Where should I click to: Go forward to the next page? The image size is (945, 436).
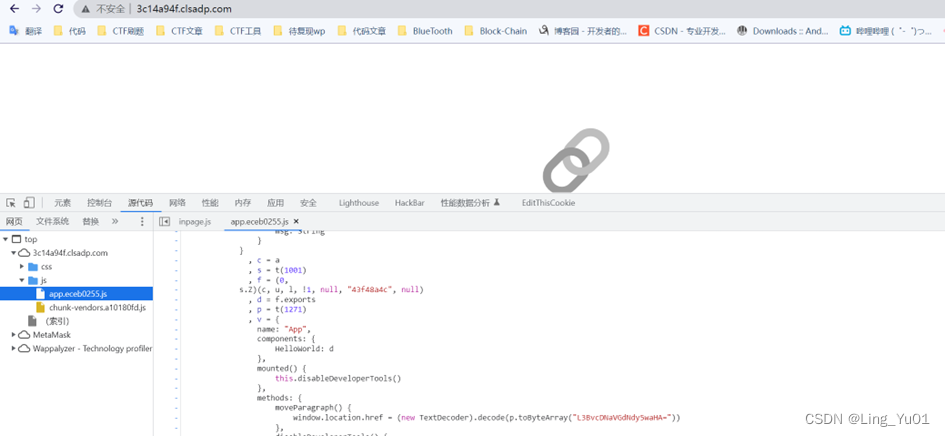pos(36,9)
